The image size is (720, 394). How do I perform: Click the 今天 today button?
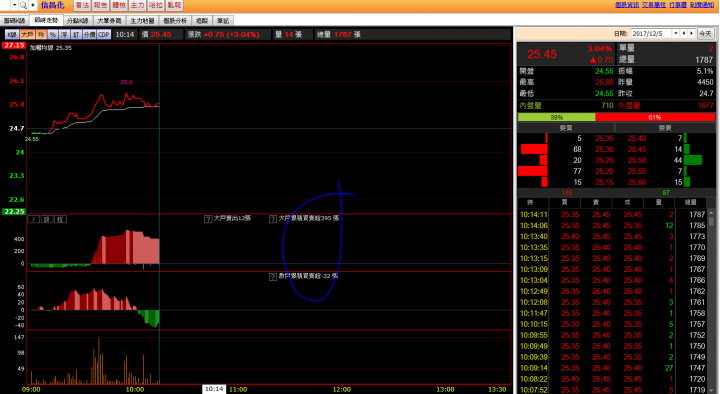(x=705, y=34)
